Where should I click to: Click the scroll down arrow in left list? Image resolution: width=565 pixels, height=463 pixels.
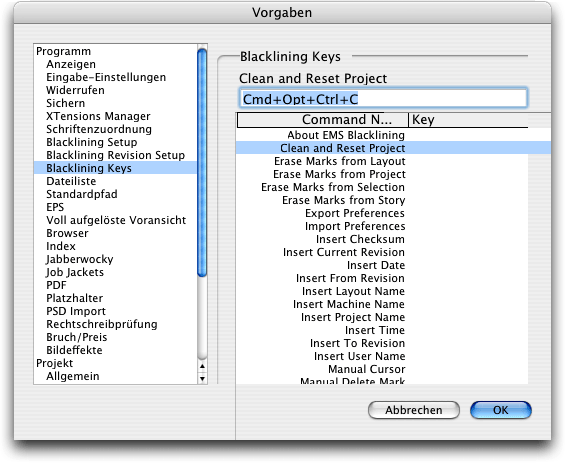tap(203, 378)
